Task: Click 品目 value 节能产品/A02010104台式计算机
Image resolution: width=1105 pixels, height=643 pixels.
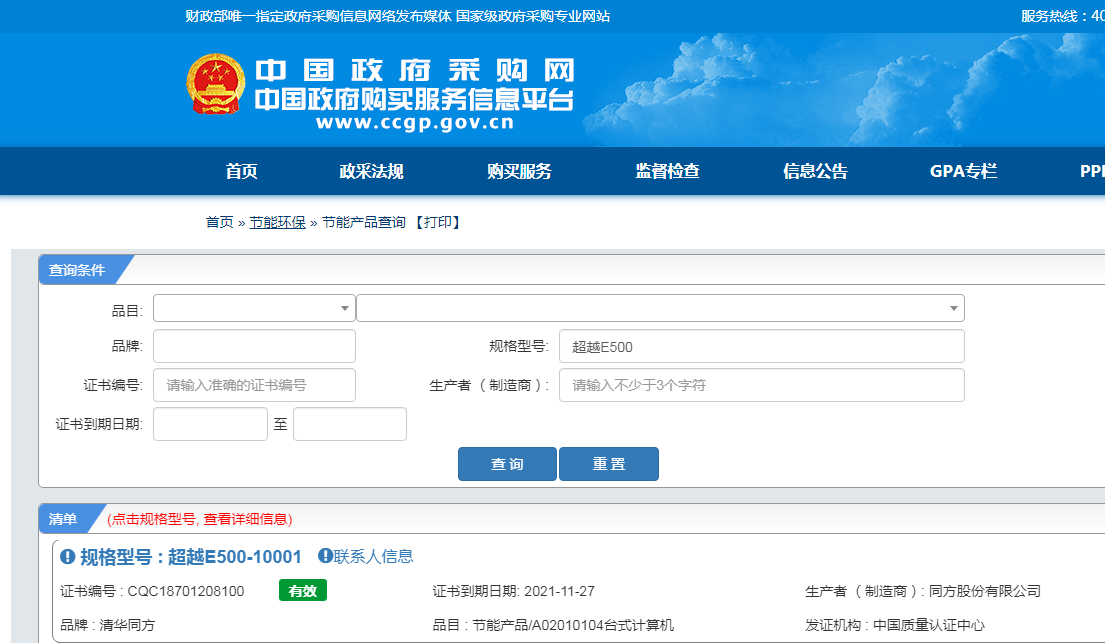Action: tap(573, 625)
